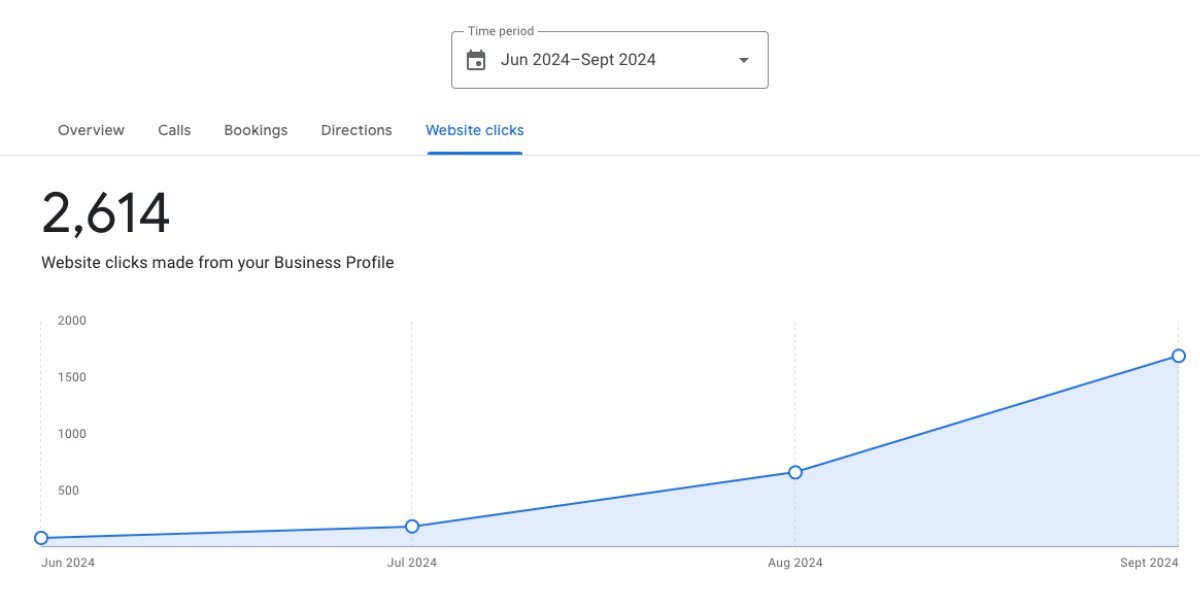Viewport: 1200px width, 600px height.
Task: Click the 2000 value on the y-axis
Action: tap(71, 320)
